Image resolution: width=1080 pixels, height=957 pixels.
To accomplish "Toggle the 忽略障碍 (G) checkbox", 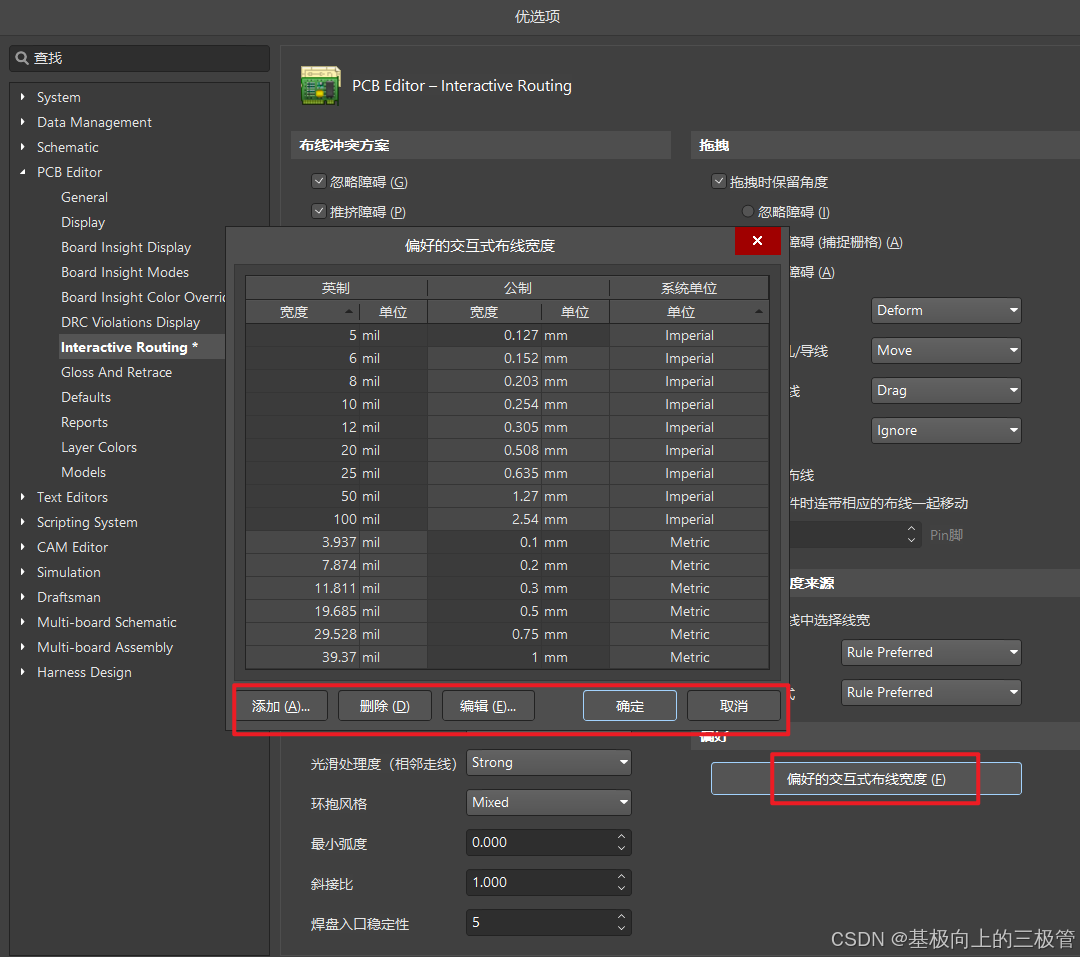I will tap(318, 181).
